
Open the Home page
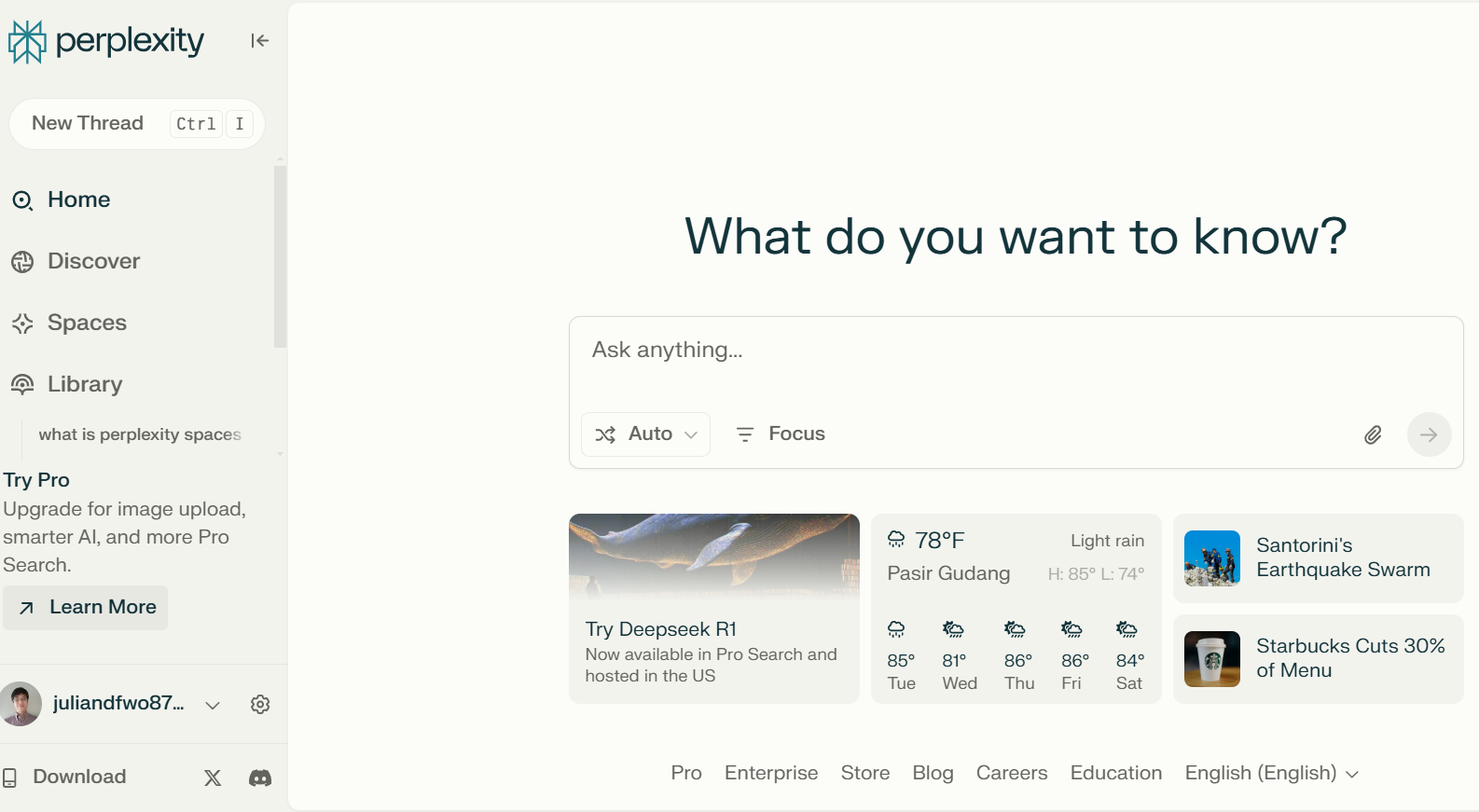click(79, 200)
